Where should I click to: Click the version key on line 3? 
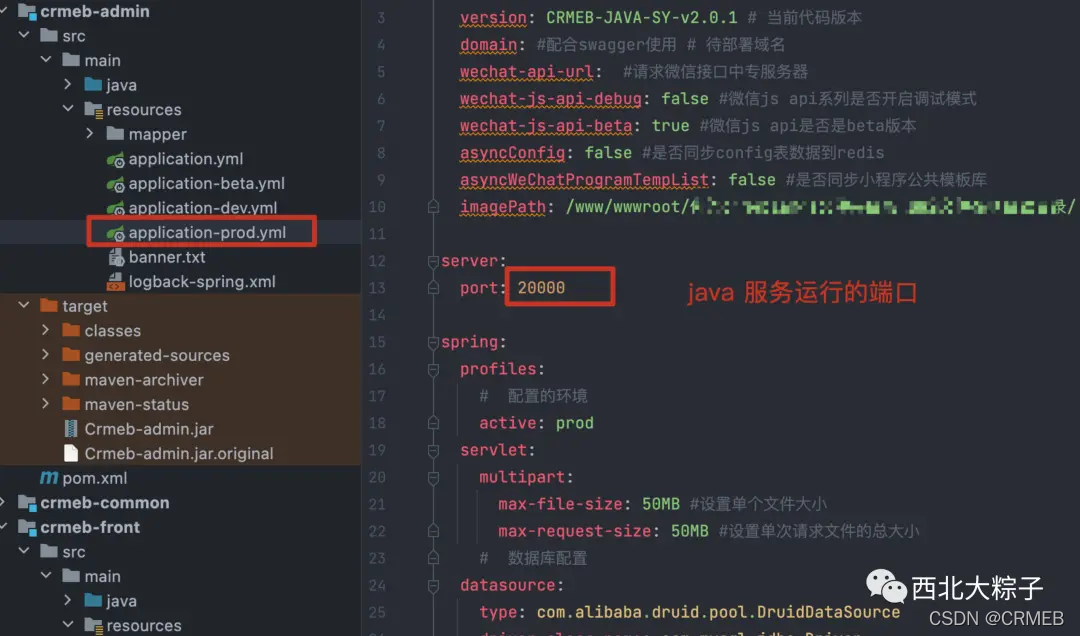493,18
